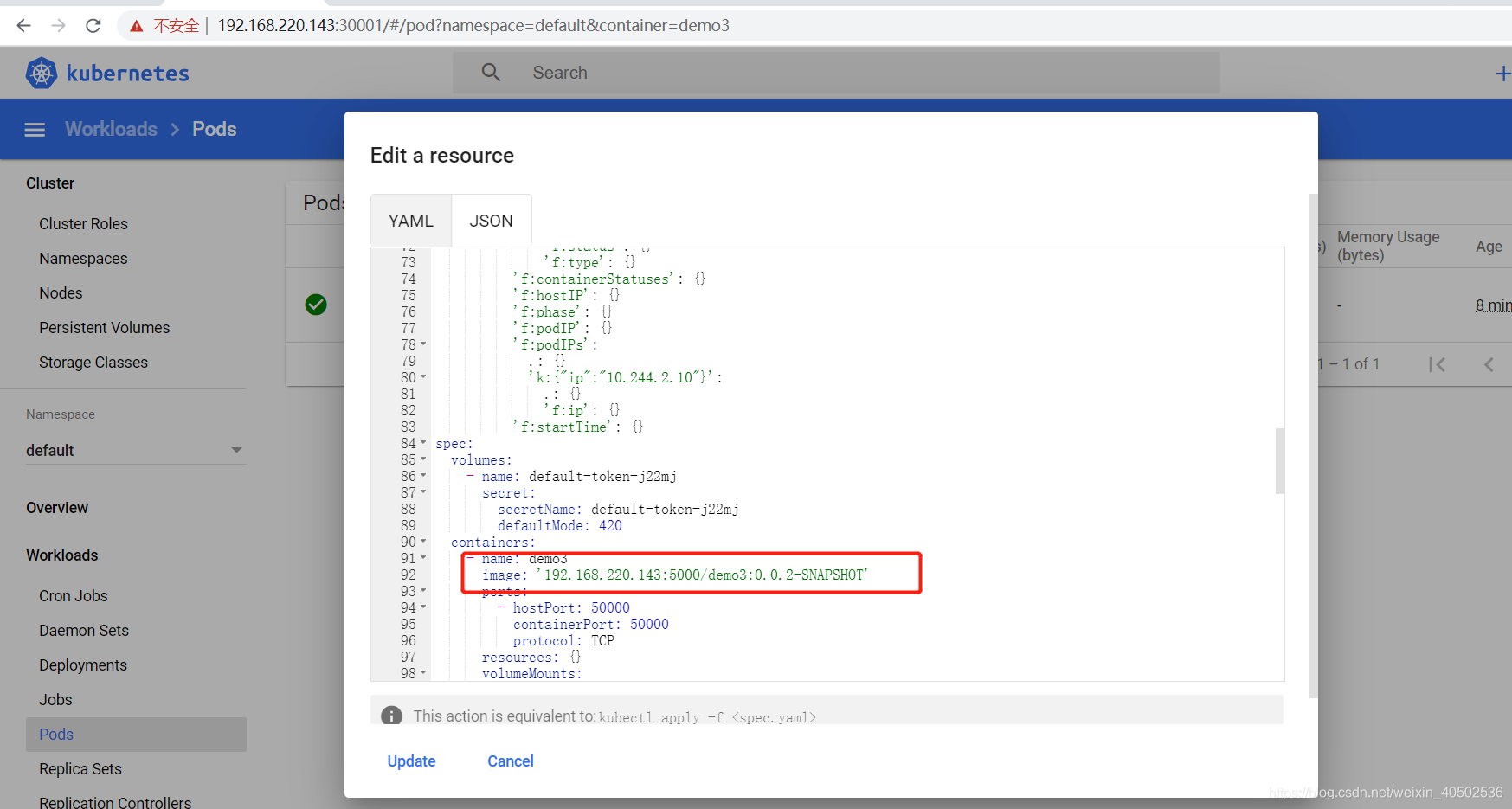Collapse volumeMounts fold arrow at line 98

click(x=423, y=673)
